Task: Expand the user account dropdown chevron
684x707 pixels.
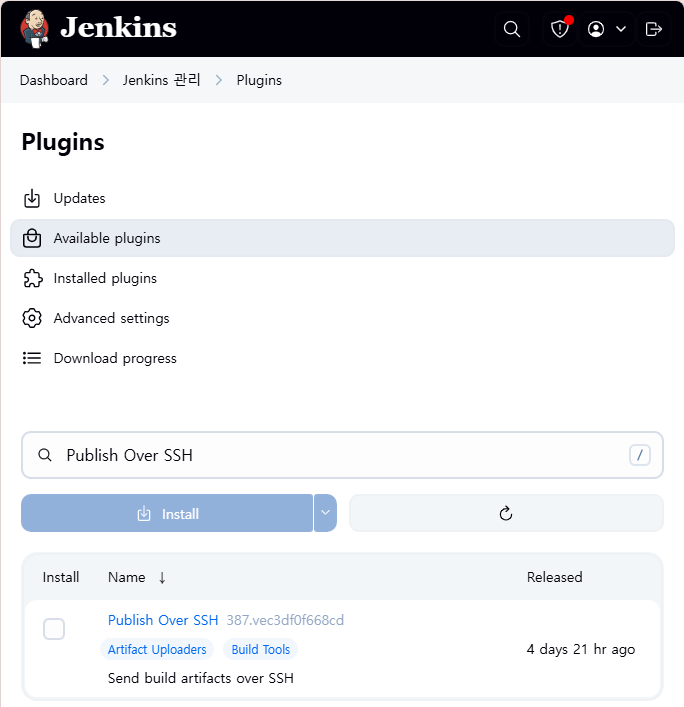Action: 621,29
